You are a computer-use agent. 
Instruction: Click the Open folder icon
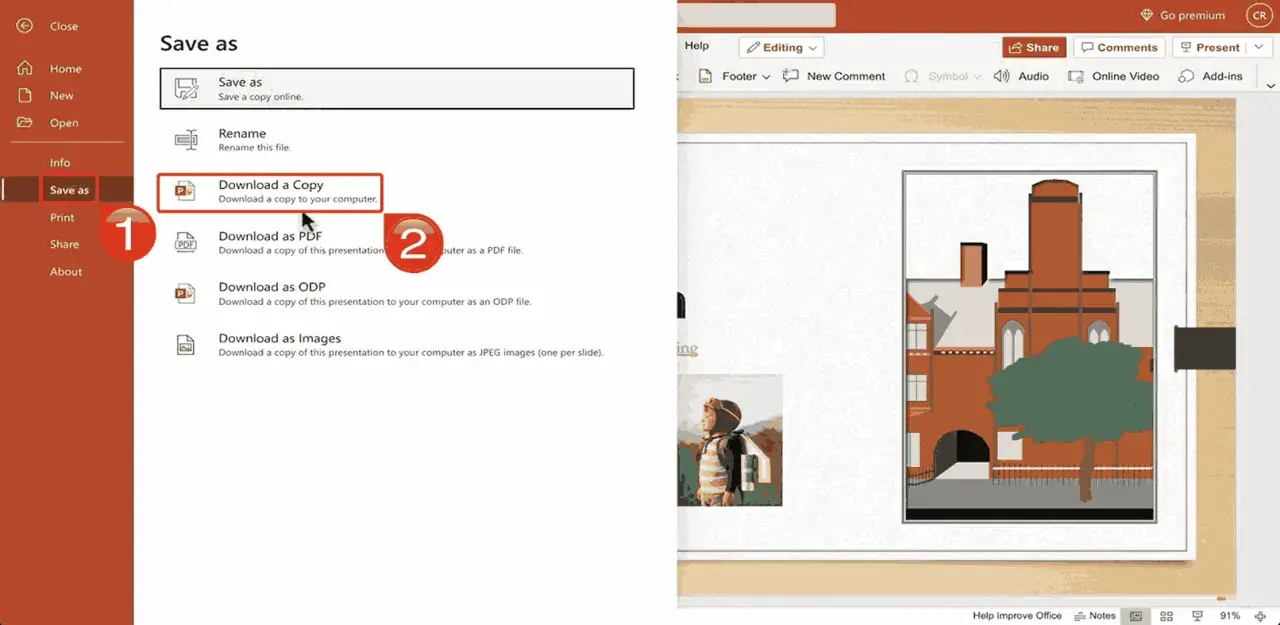pyautogui.click(x=25, y=123)
